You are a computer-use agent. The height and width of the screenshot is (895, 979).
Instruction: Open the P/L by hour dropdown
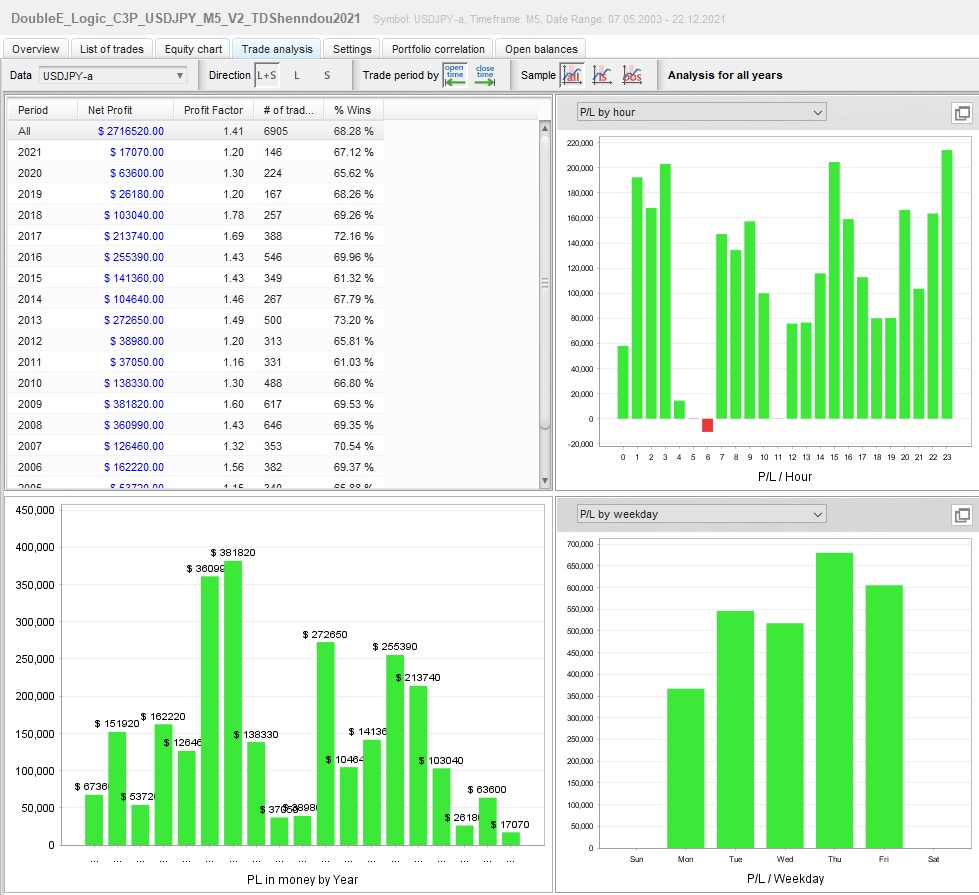tap(701, 112)
